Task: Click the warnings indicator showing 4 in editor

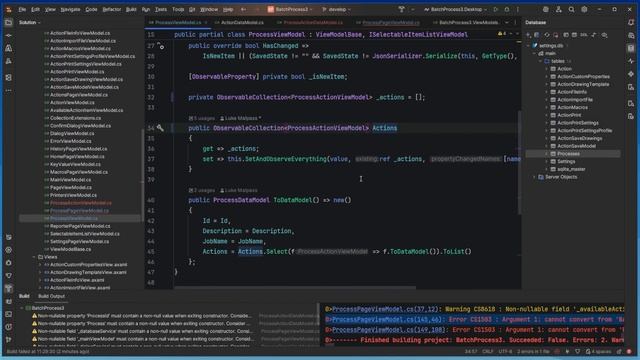Action: click(x=502, y=34)
